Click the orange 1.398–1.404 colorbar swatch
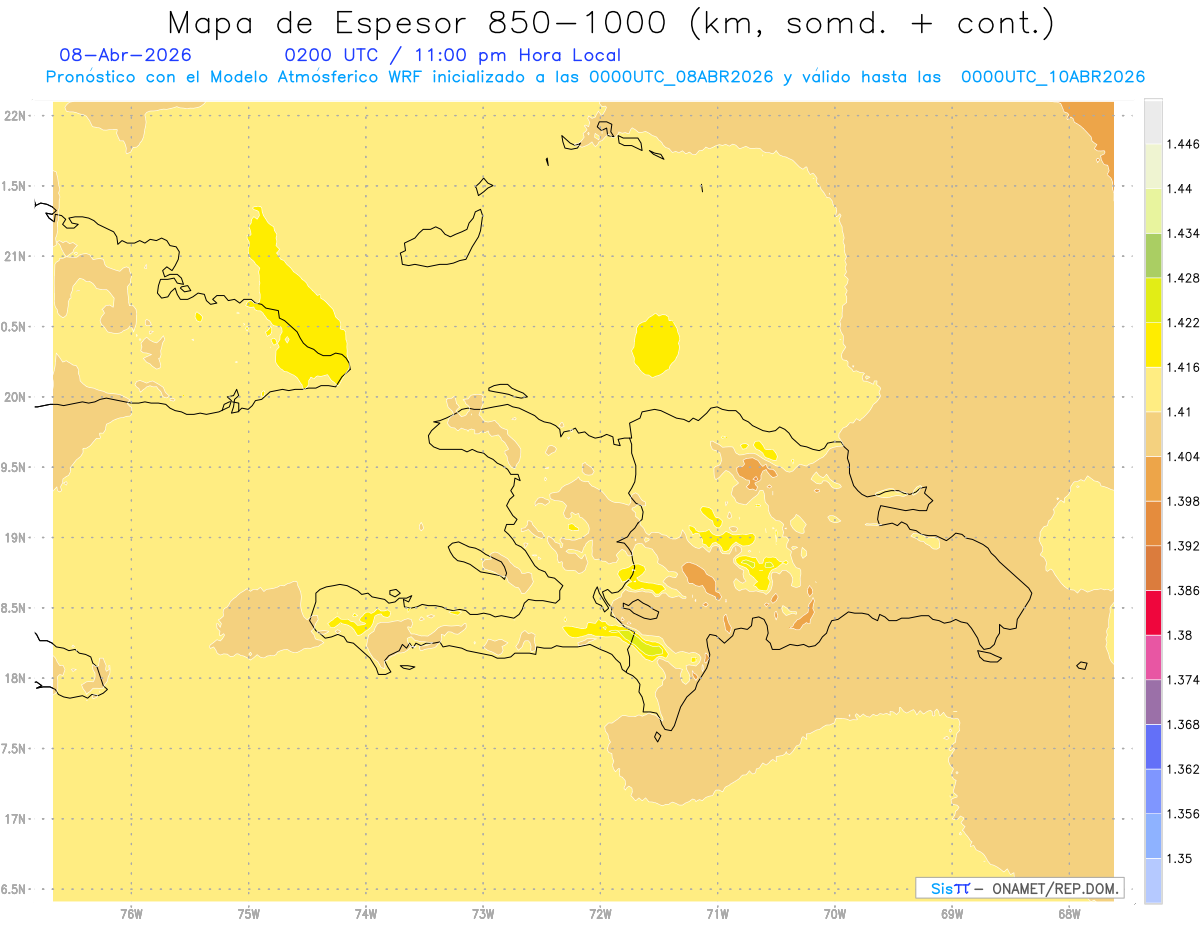 click(1153, 478)
